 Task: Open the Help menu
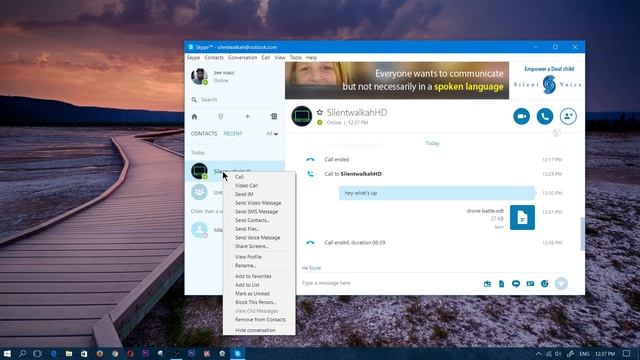[x=311, y=58]
